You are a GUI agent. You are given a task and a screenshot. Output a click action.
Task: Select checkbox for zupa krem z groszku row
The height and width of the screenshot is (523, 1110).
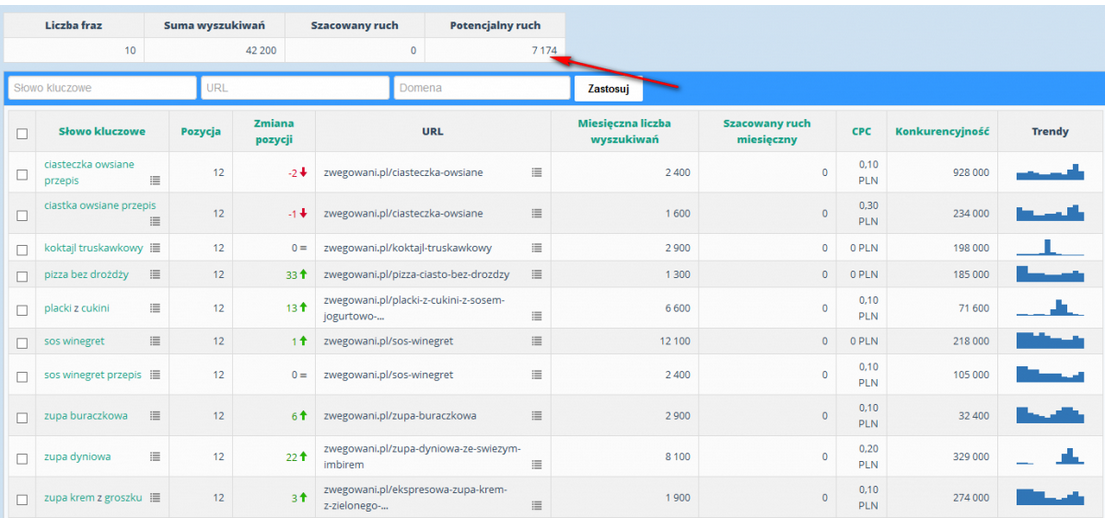22,500
